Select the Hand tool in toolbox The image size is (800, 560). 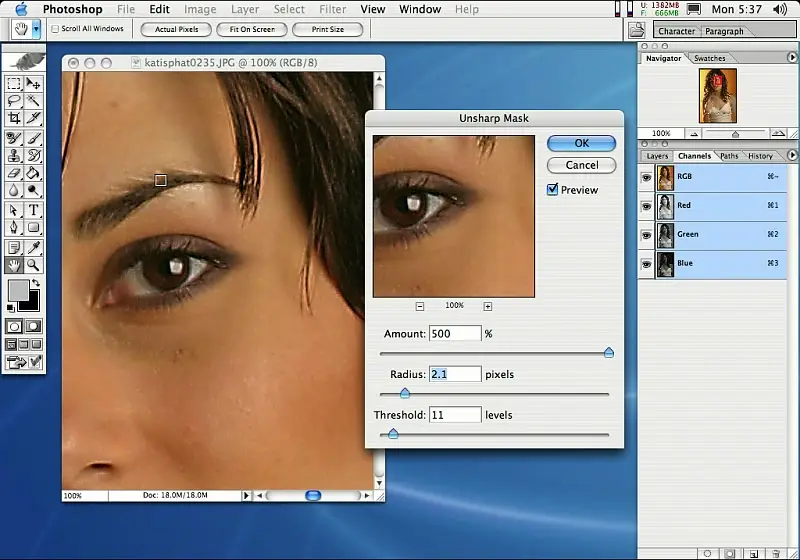coord(14,265)
